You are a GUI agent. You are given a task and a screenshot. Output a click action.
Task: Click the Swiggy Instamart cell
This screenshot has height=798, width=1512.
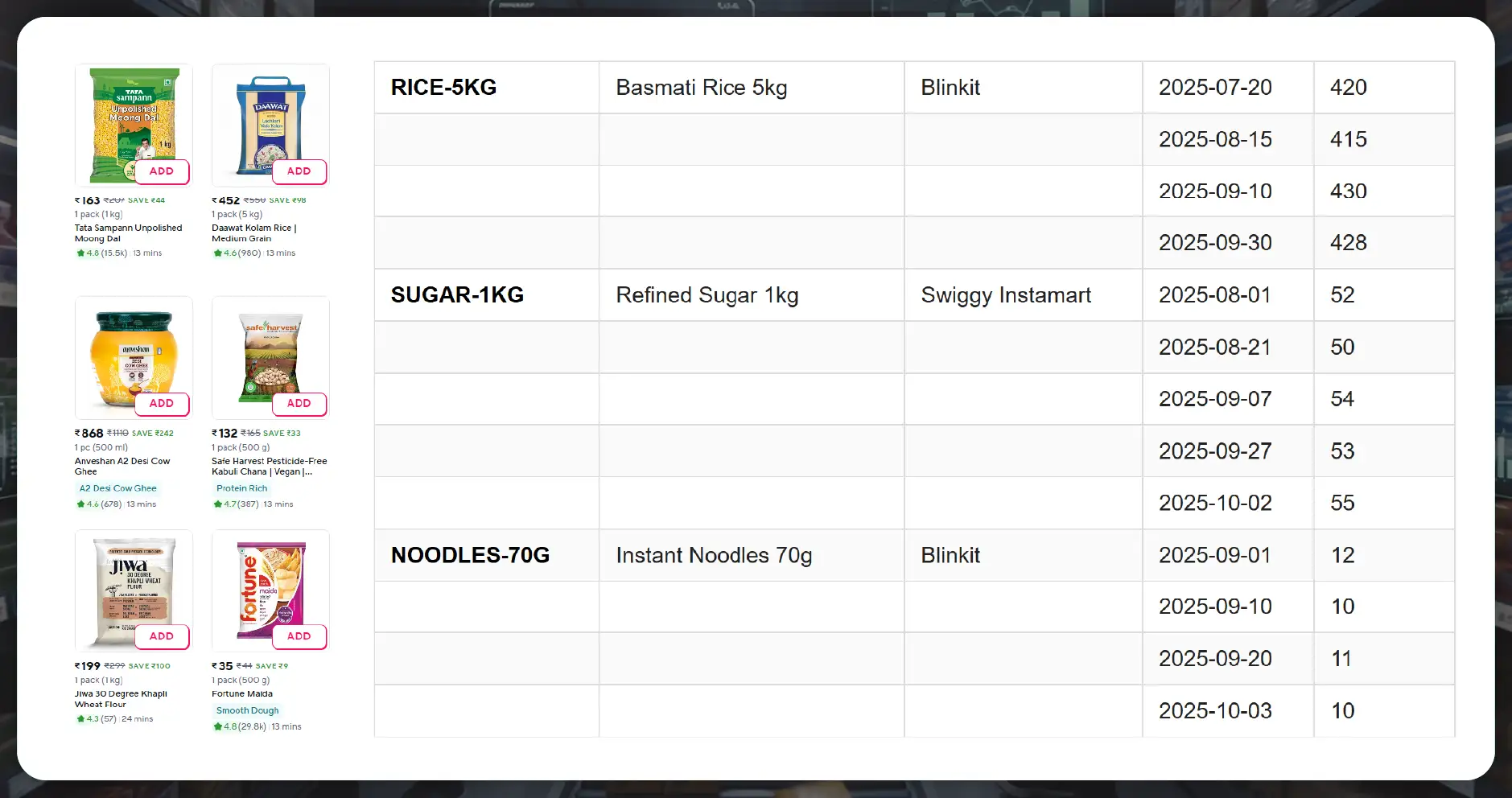[x=1006, y=295]
